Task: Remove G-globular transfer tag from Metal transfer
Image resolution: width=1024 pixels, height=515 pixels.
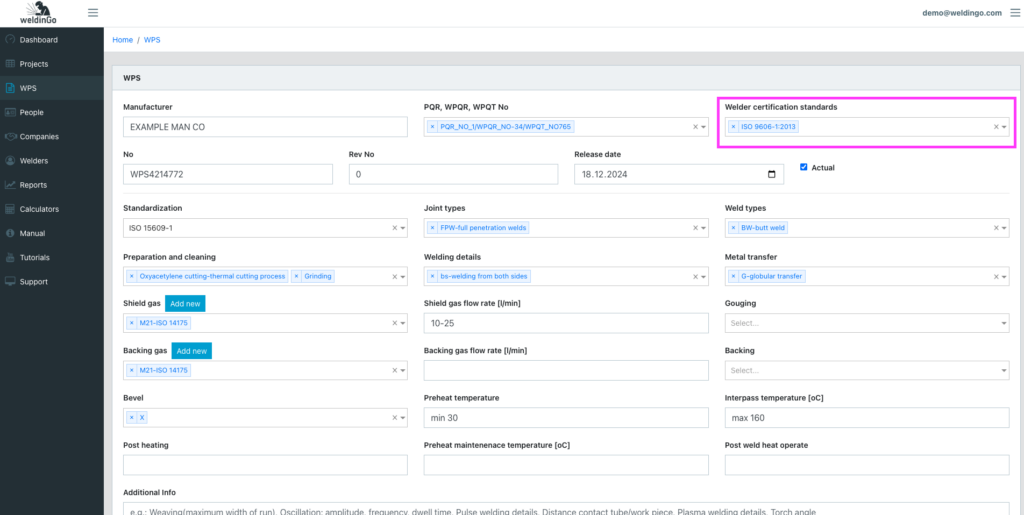Action: coord(733,276)
